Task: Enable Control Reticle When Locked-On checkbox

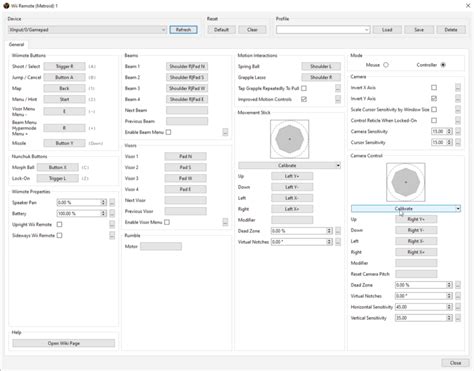Action: click(x=434, y=120)
